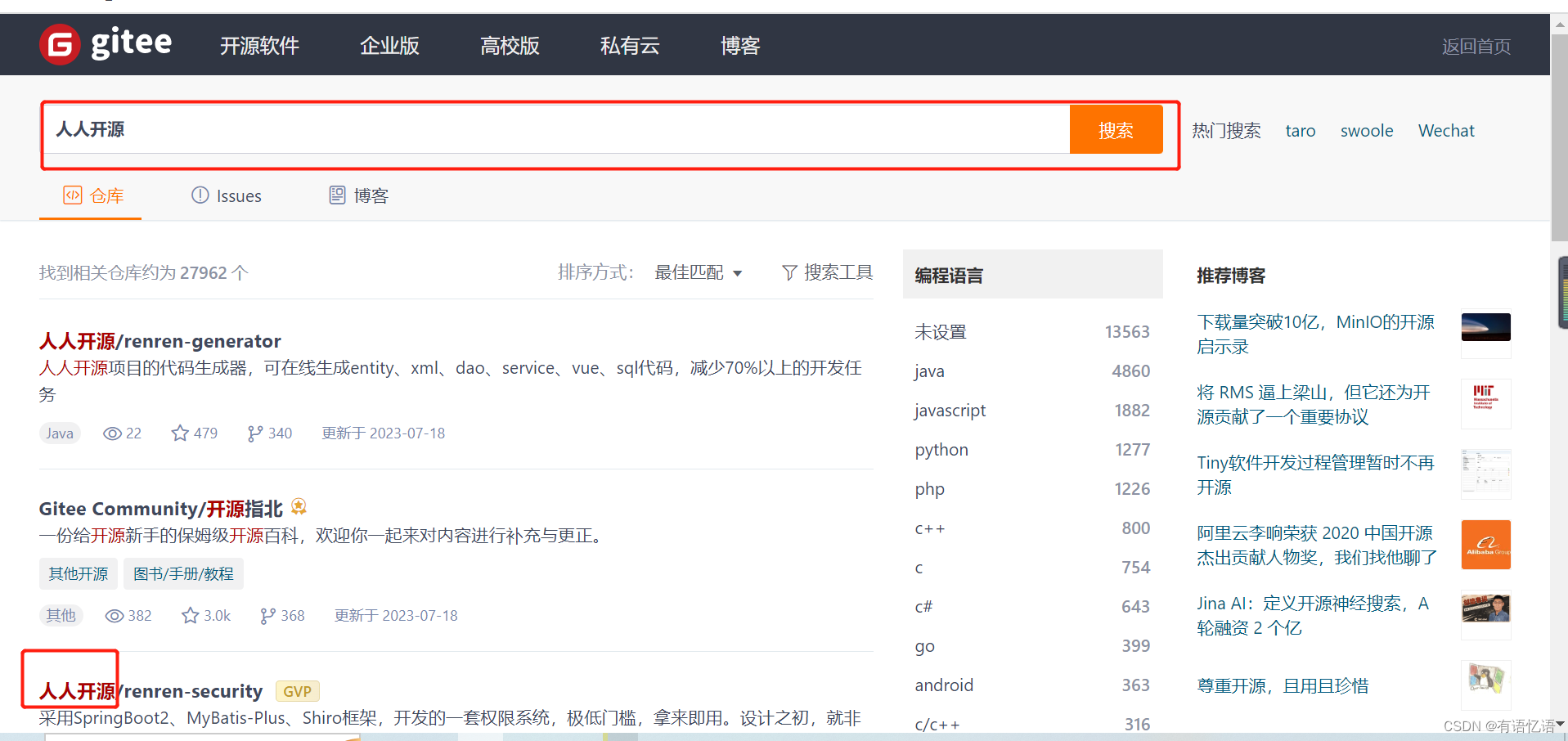The height and width of the screenshot is (741, 1568).
Task: Click the 仓库 tab code icon
Action: click(x=73, y=195)
